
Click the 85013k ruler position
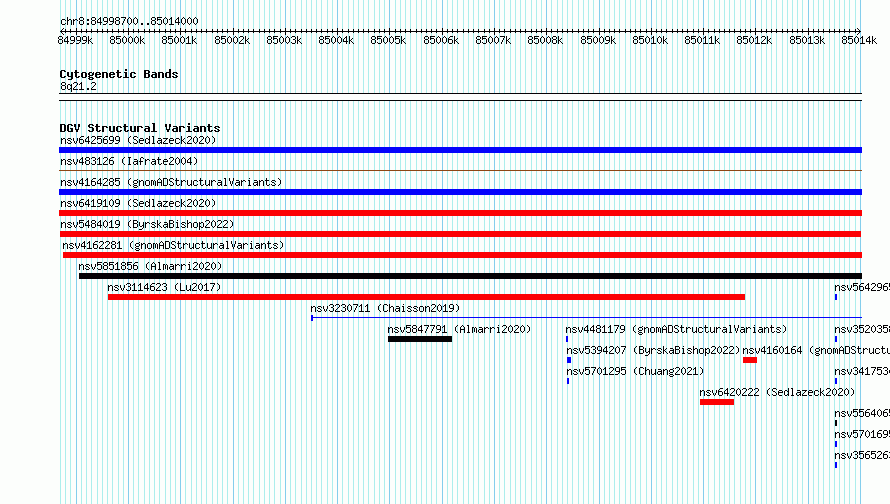pyautogui.click(x=807, y=40)
